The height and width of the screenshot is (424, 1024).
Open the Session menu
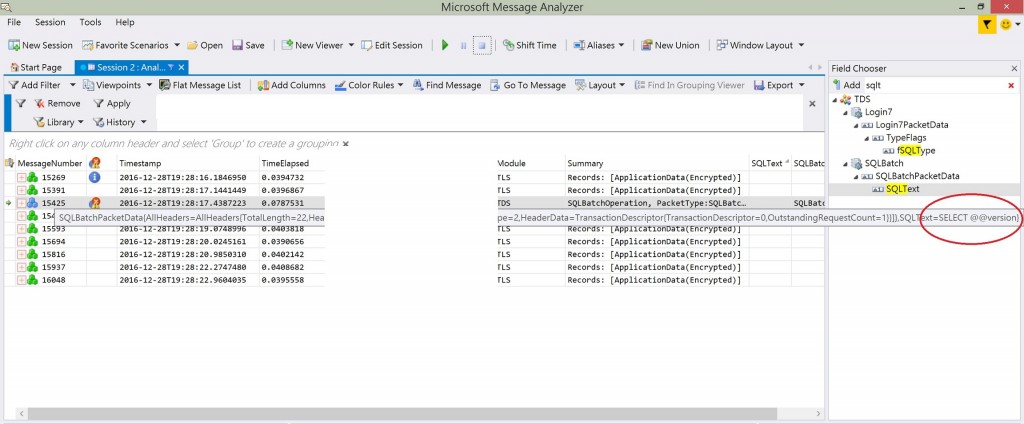[50, 22]
